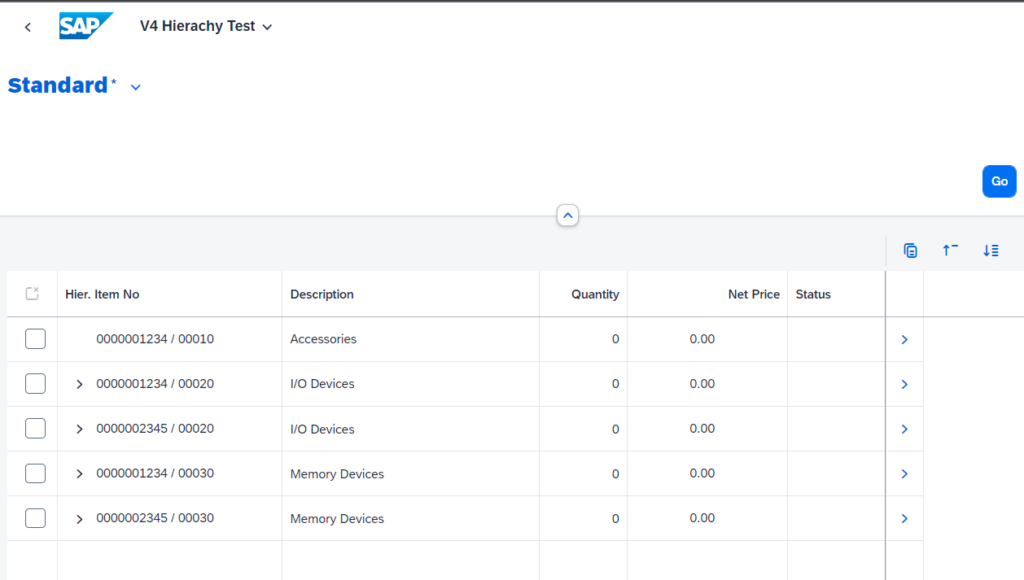Select the sort ascending icon
This screenshot has width=1024, height=580.
point(950,251)
